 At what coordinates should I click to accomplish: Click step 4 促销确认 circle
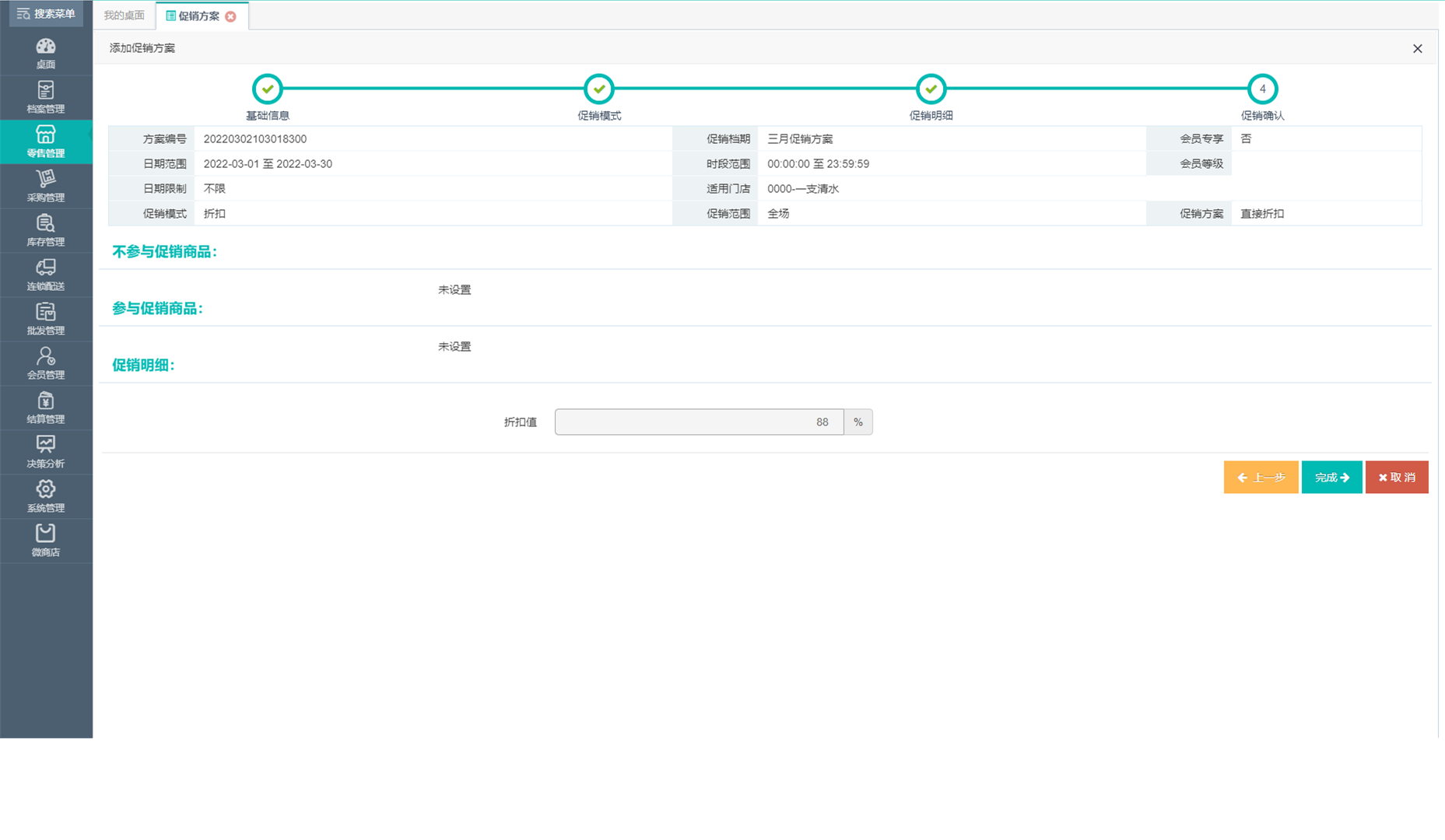(x=1262, y=89)
